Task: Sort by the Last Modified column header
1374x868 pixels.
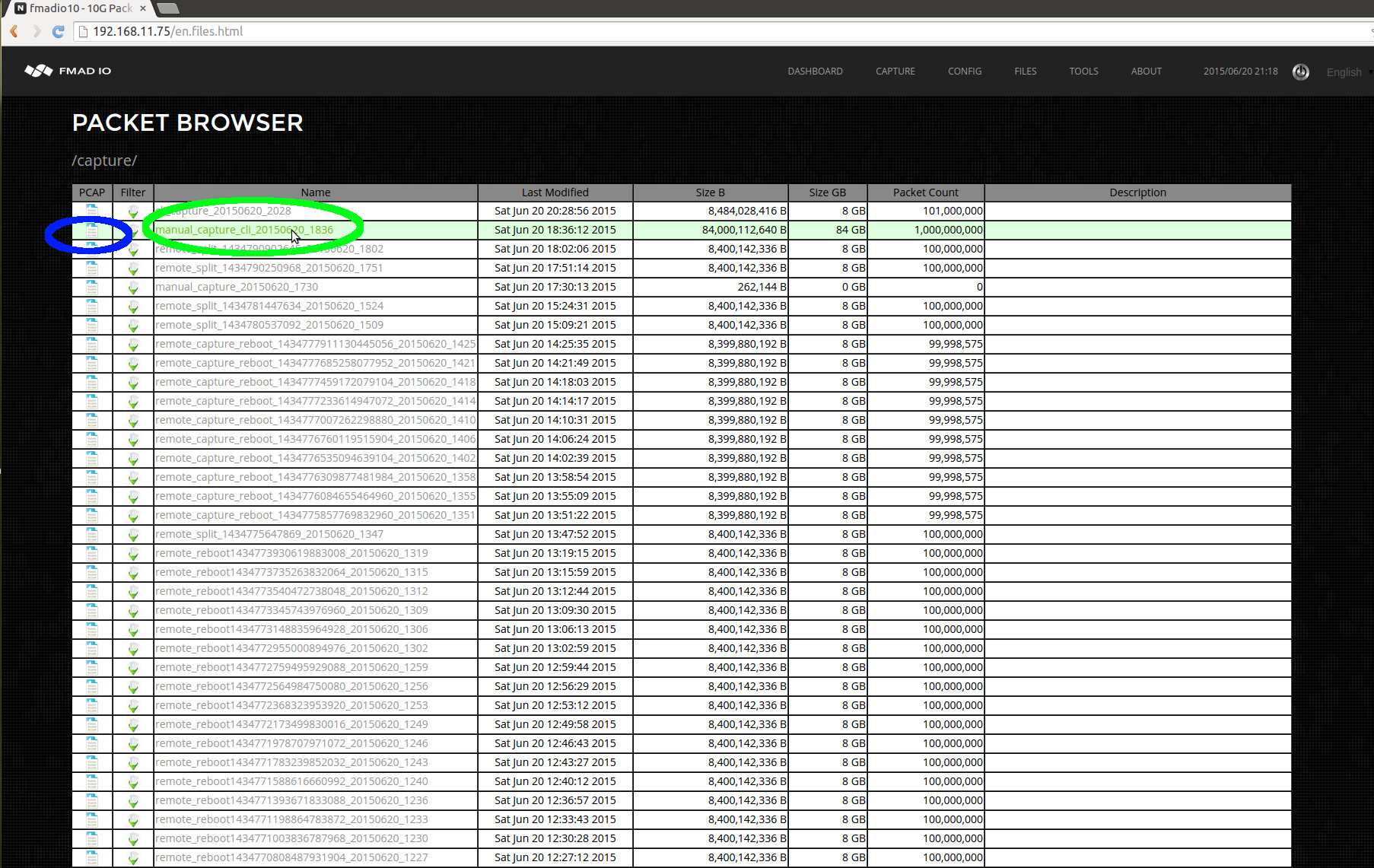Action: 555,192
